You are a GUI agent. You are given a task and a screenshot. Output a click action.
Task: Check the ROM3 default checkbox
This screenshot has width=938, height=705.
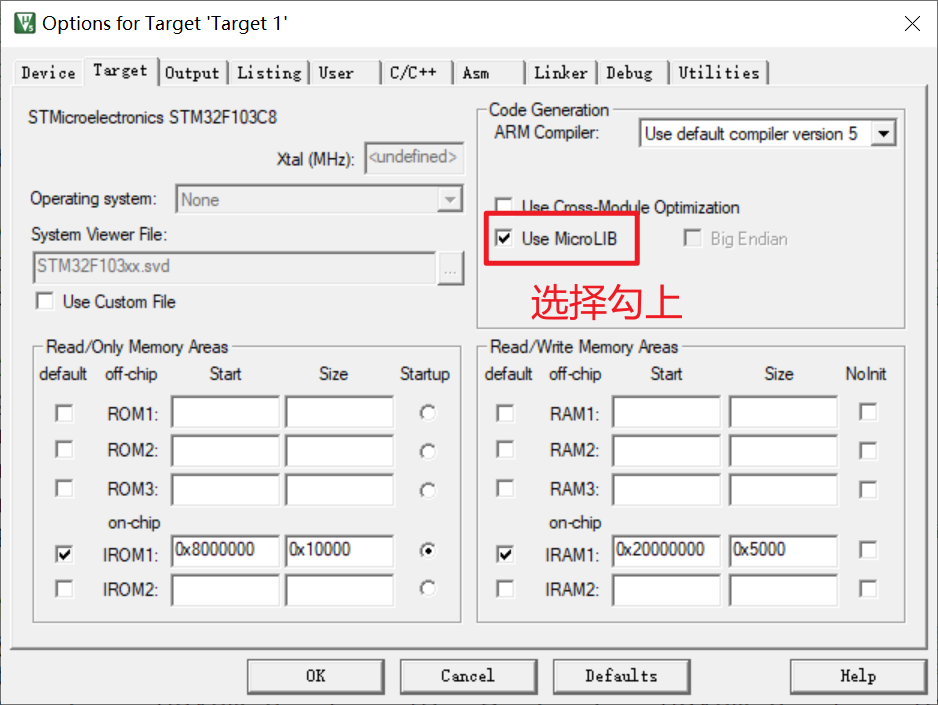point(64,489)
